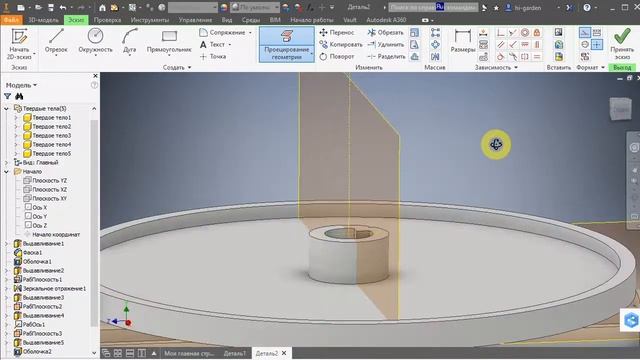Click the help question mark in title bar
This screenshot has height=360, width=640.
(x=587, y=7)
